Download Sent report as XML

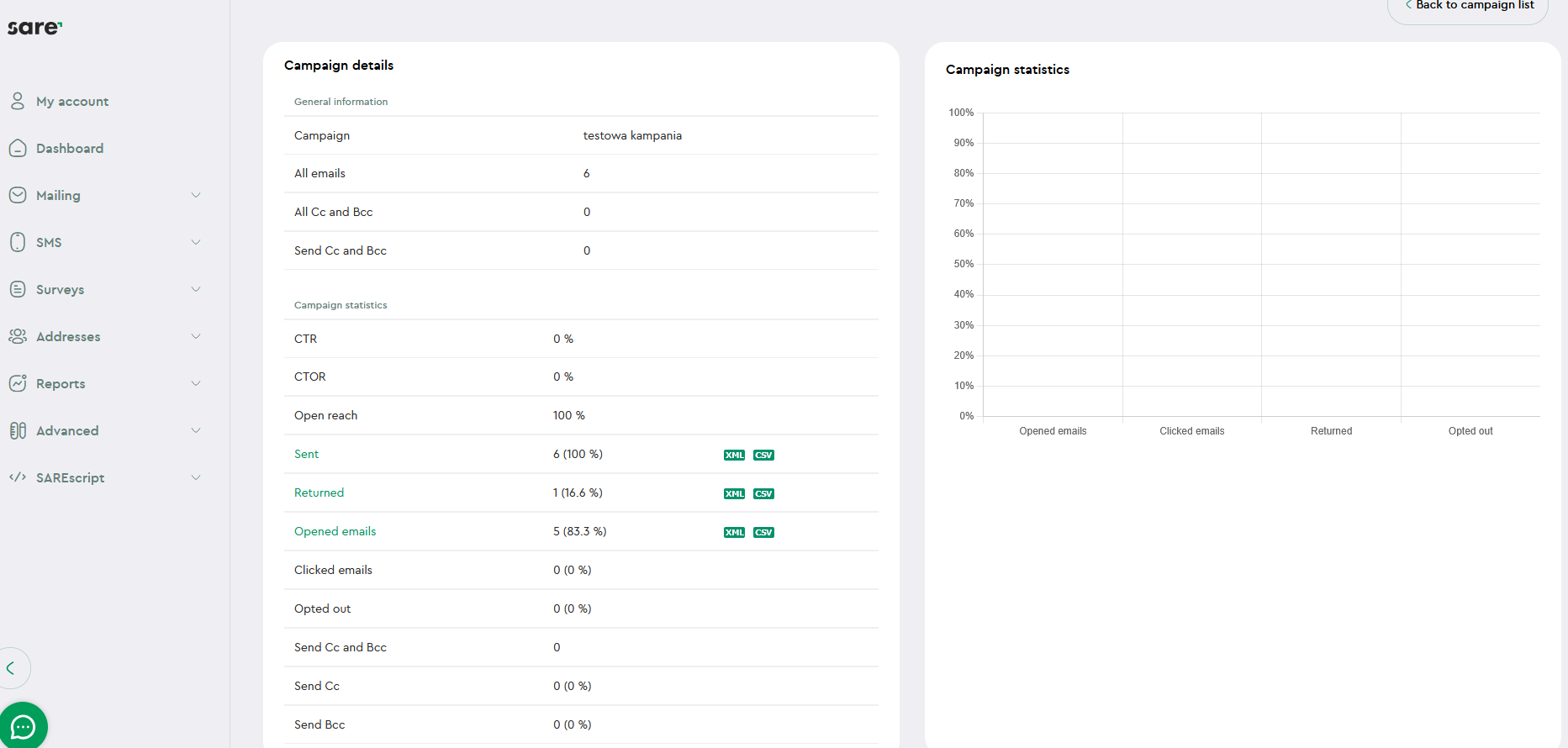tap(734, 455)
